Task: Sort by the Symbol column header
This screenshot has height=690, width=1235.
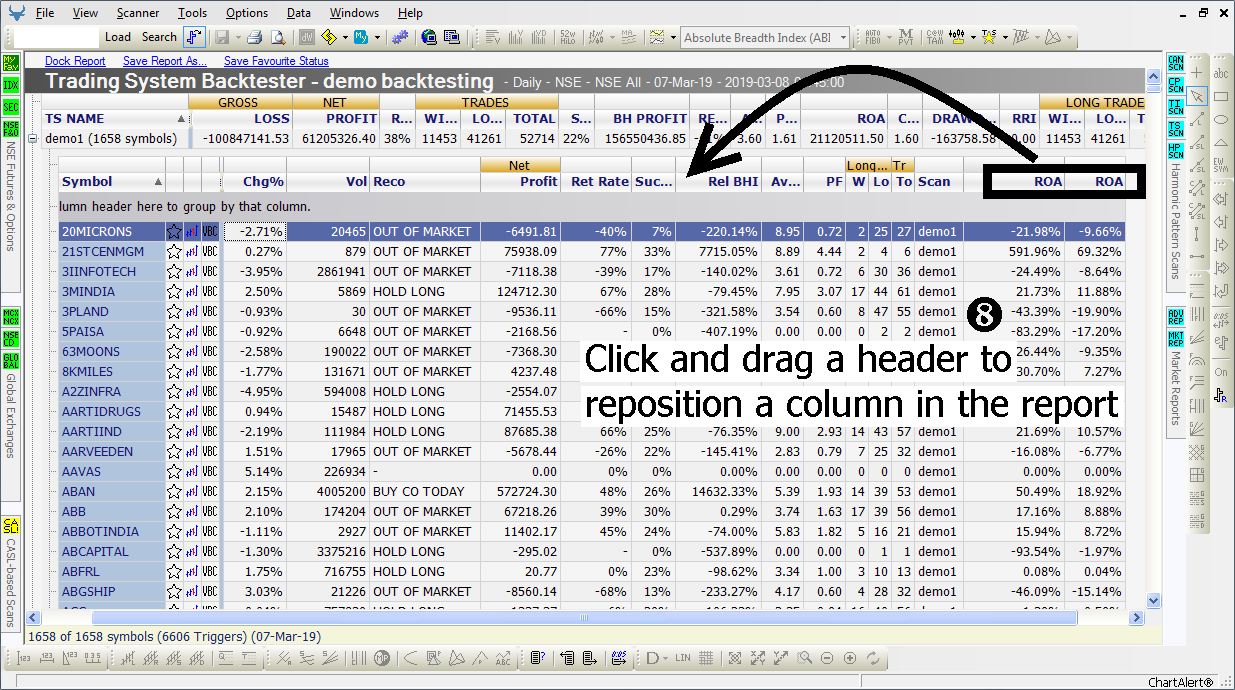Action: point(111,181)
